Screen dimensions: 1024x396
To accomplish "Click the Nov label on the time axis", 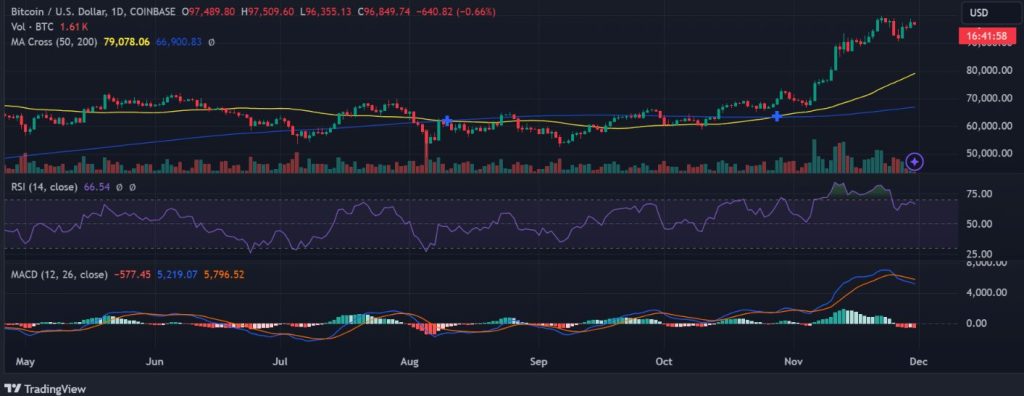I will point(793,361).
